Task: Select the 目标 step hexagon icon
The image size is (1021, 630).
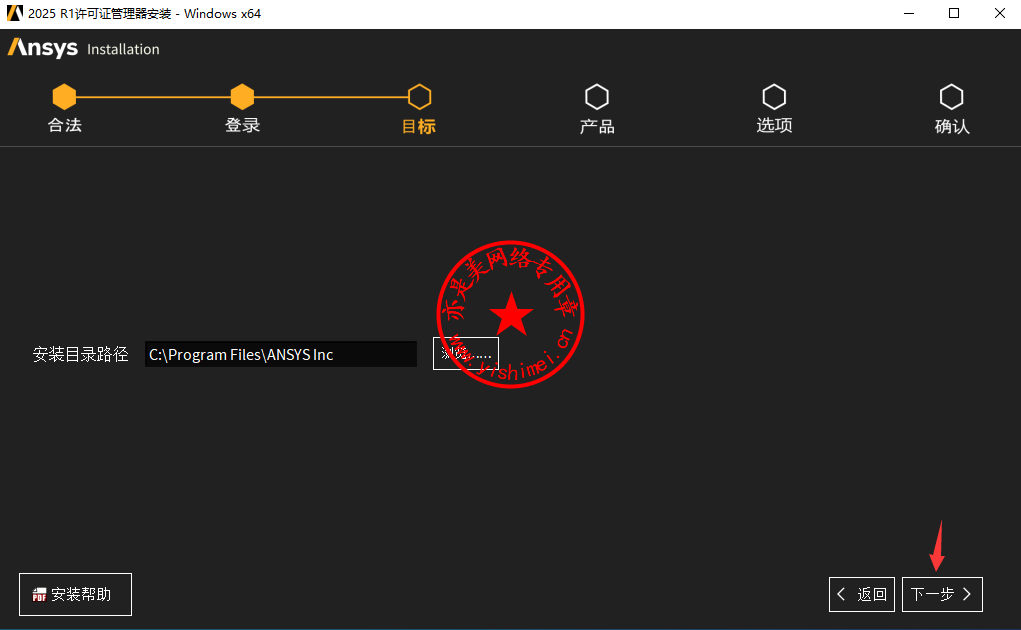Action: pos(419,97)
